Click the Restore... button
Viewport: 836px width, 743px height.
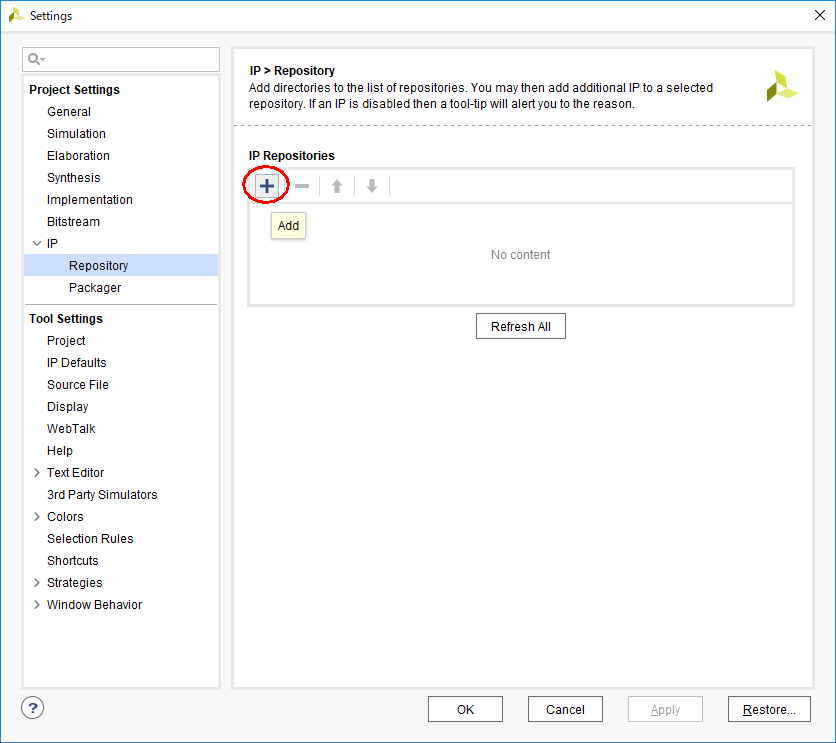[768, 709]
